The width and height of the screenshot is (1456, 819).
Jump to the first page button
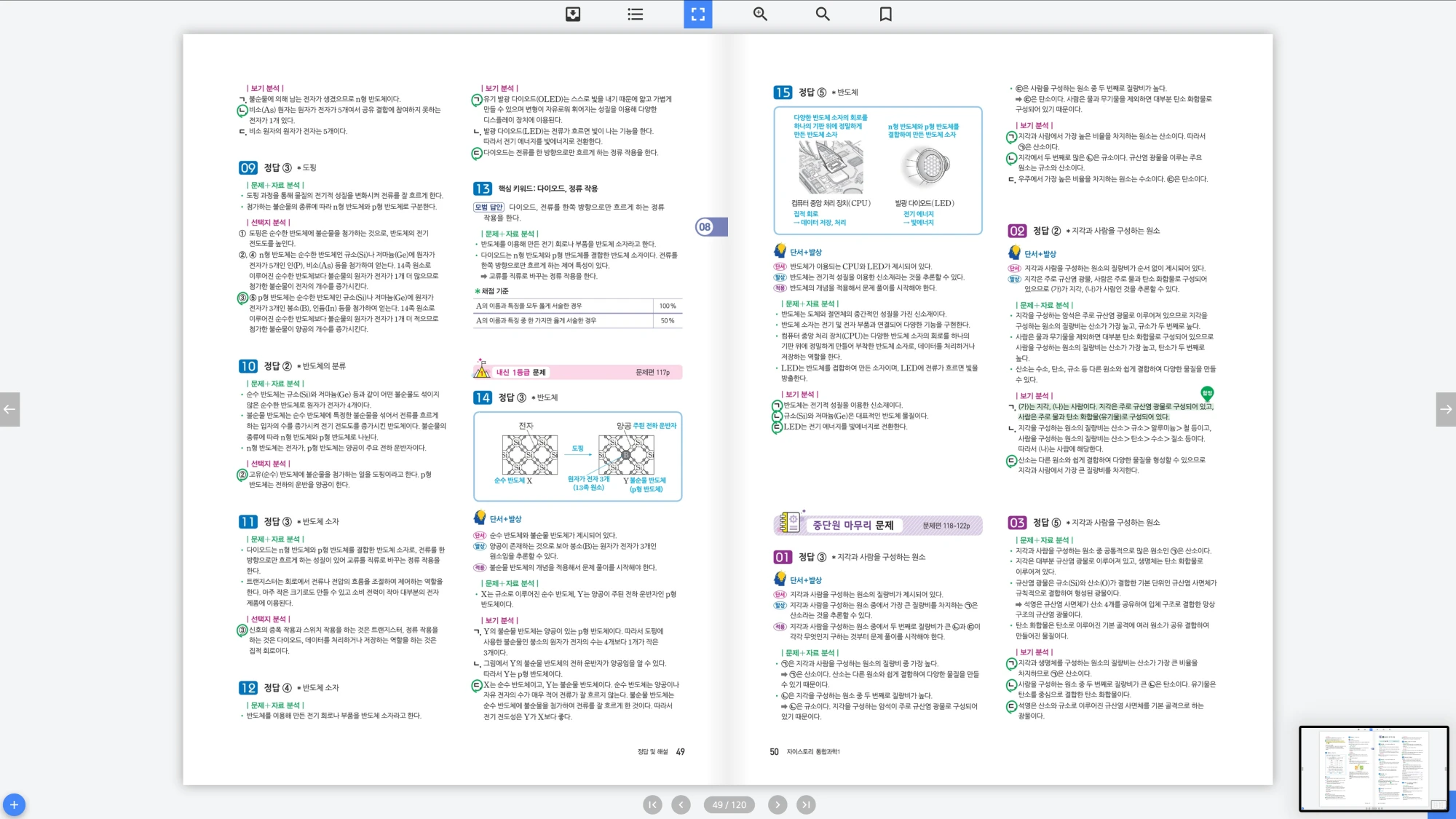pyautogui.click(x=652, y=804)
